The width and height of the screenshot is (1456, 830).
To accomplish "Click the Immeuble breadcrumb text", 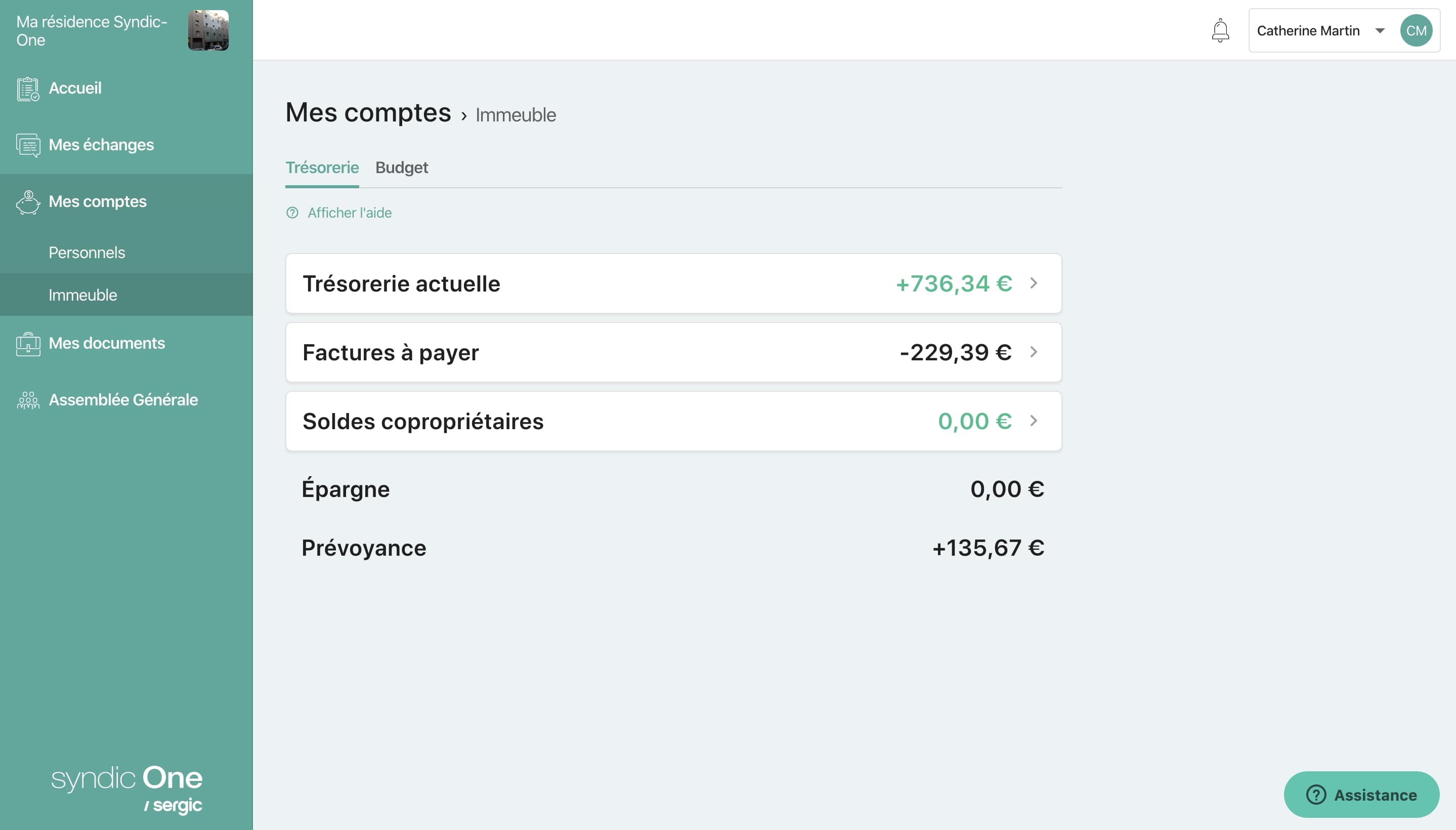I will 516,115.
